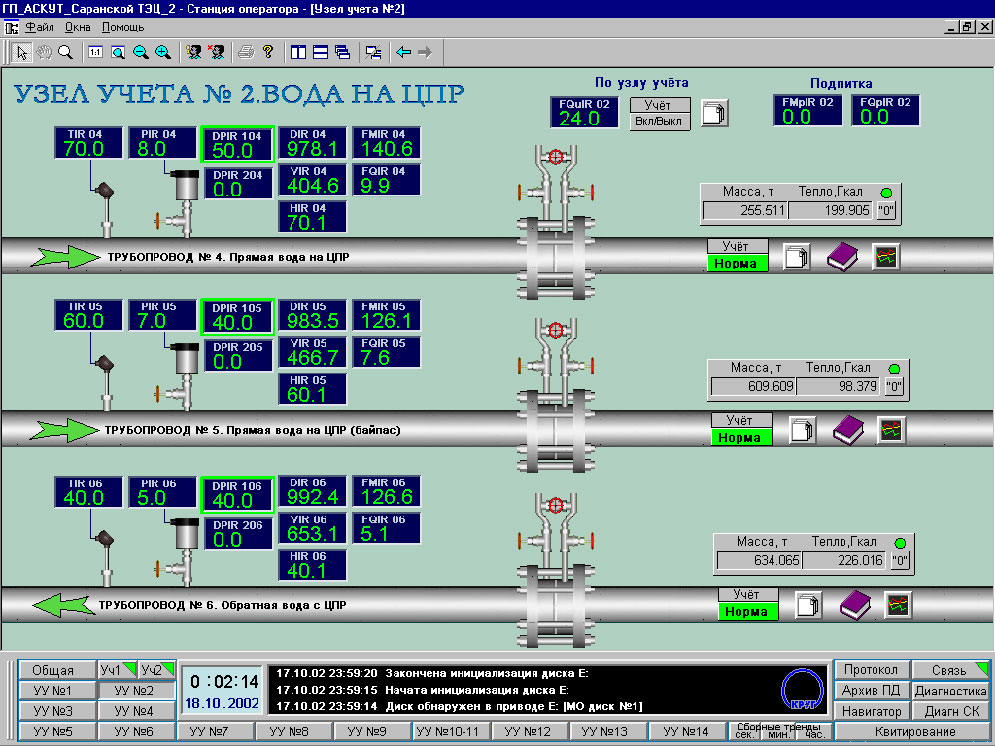Click the documents icon beside Вкл/Выкл
The width and height of the screenshot is (995, 747).
point(715,113)
